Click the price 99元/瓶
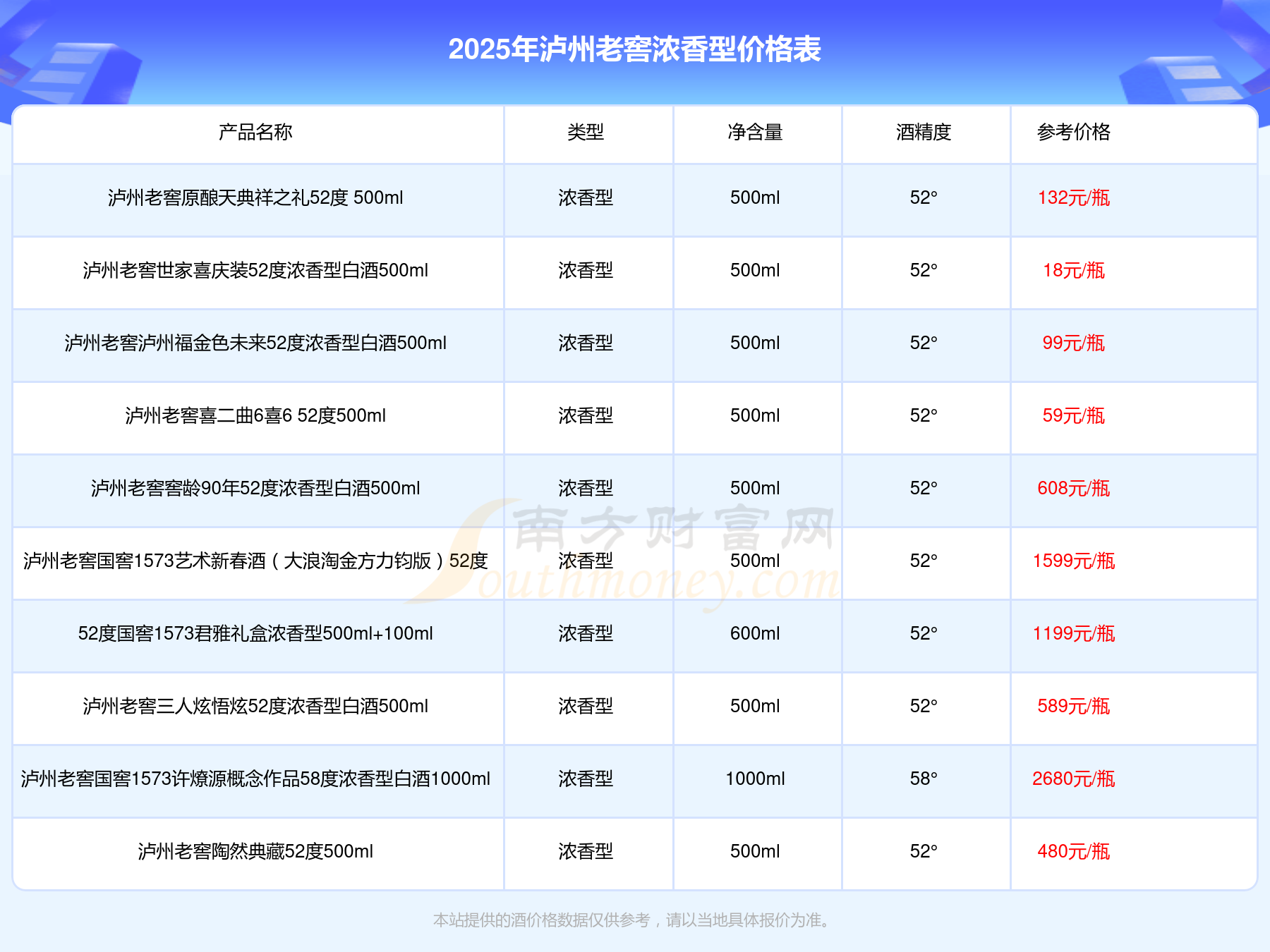 [x=1074, y=343]
